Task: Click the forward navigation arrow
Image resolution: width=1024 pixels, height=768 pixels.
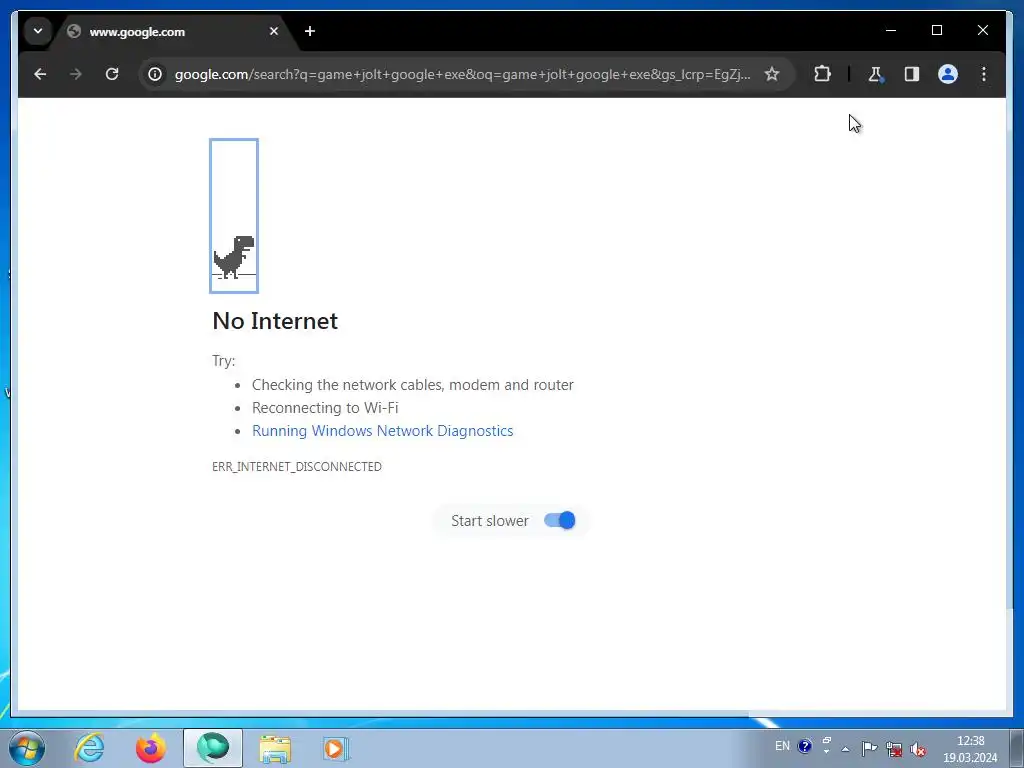Action: [x=76, y=74]
